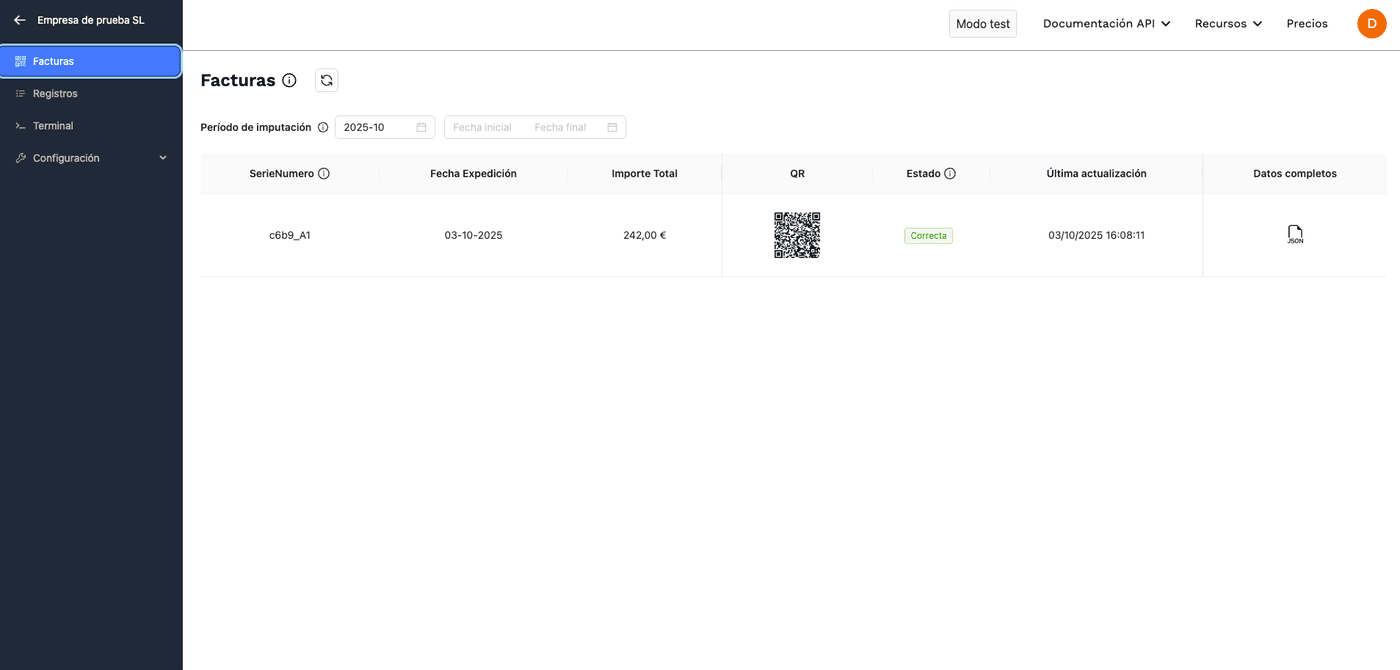Refresh the Facturas list
The image size is (1400, 670).
coord(326,80)
